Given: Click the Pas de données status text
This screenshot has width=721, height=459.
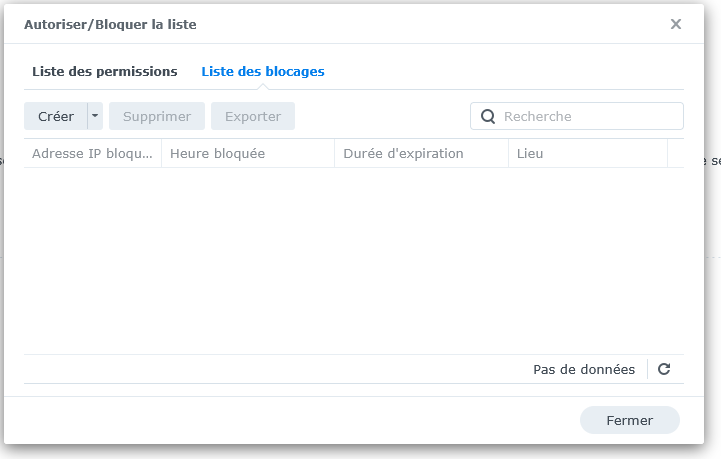Looking at the screenshot, I should point(584,369).
